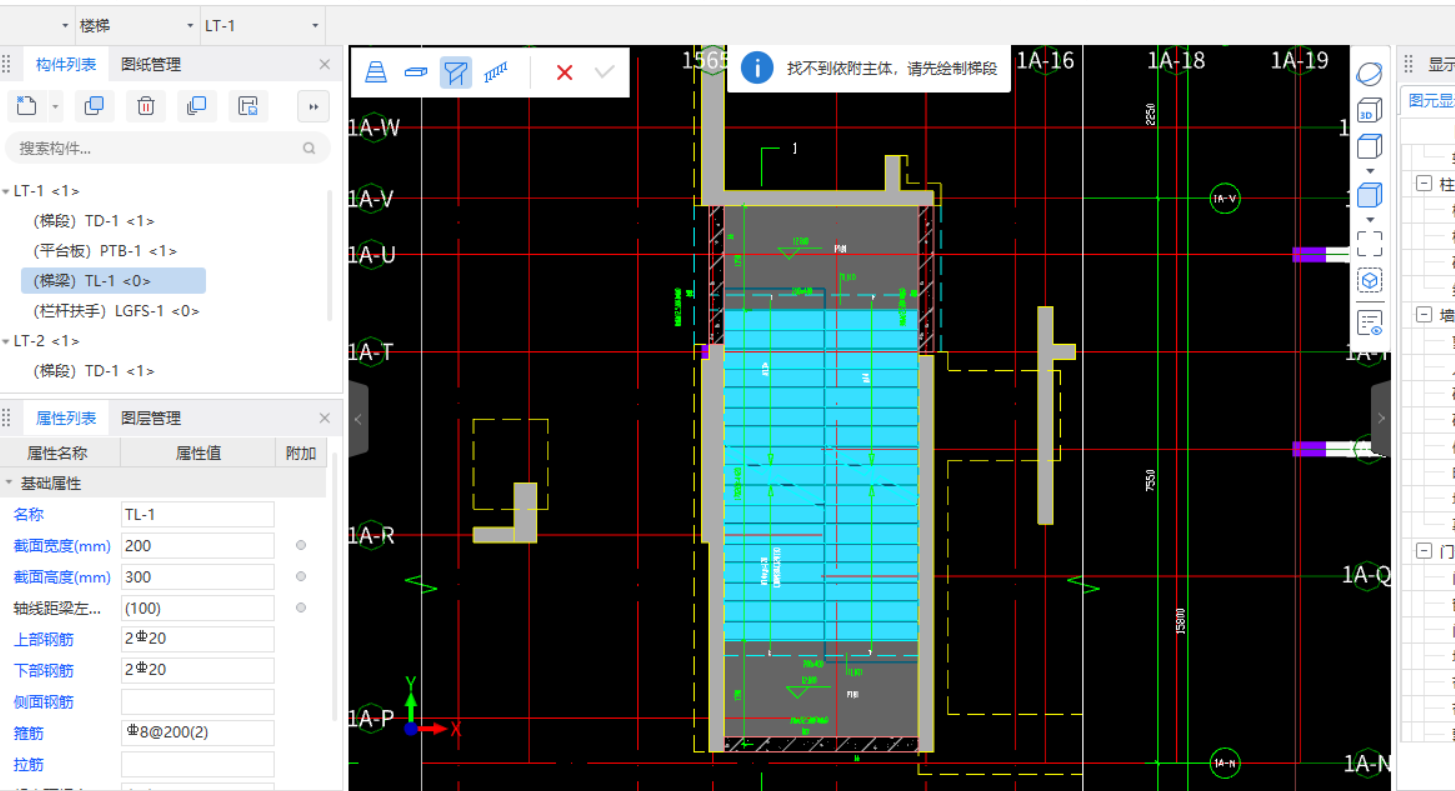
Task: Switch to the 属性列表 tab
Action: point(66,418)
